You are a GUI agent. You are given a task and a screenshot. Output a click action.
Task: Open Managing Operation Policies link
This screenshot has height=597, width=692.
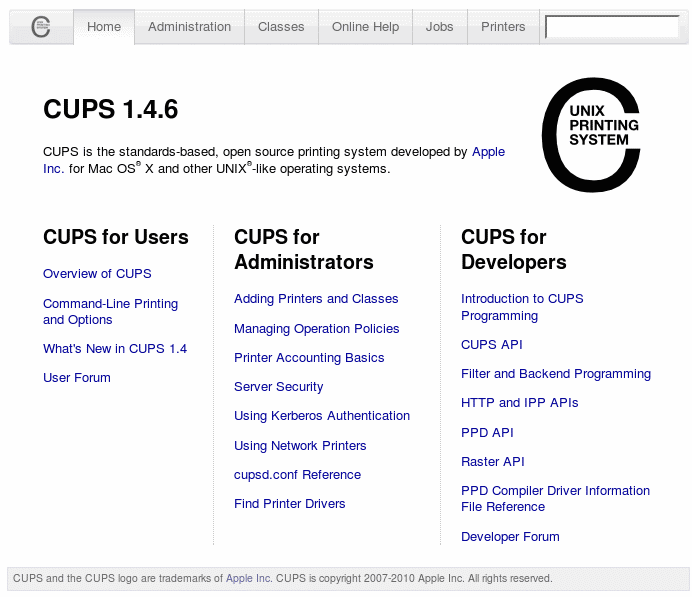[x=316, y=329]
